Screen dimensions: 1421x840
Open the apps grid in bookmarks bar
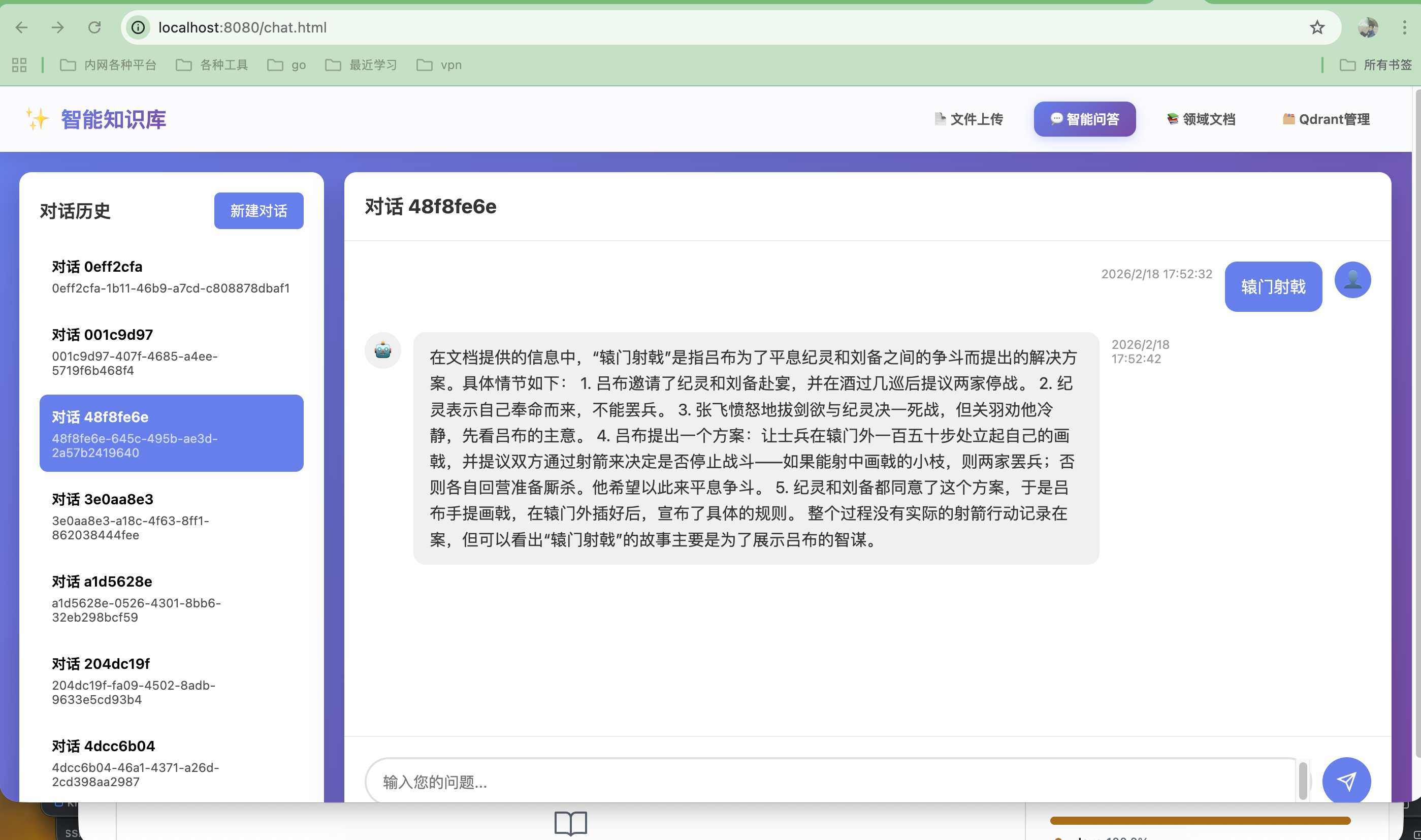point(19,65)
